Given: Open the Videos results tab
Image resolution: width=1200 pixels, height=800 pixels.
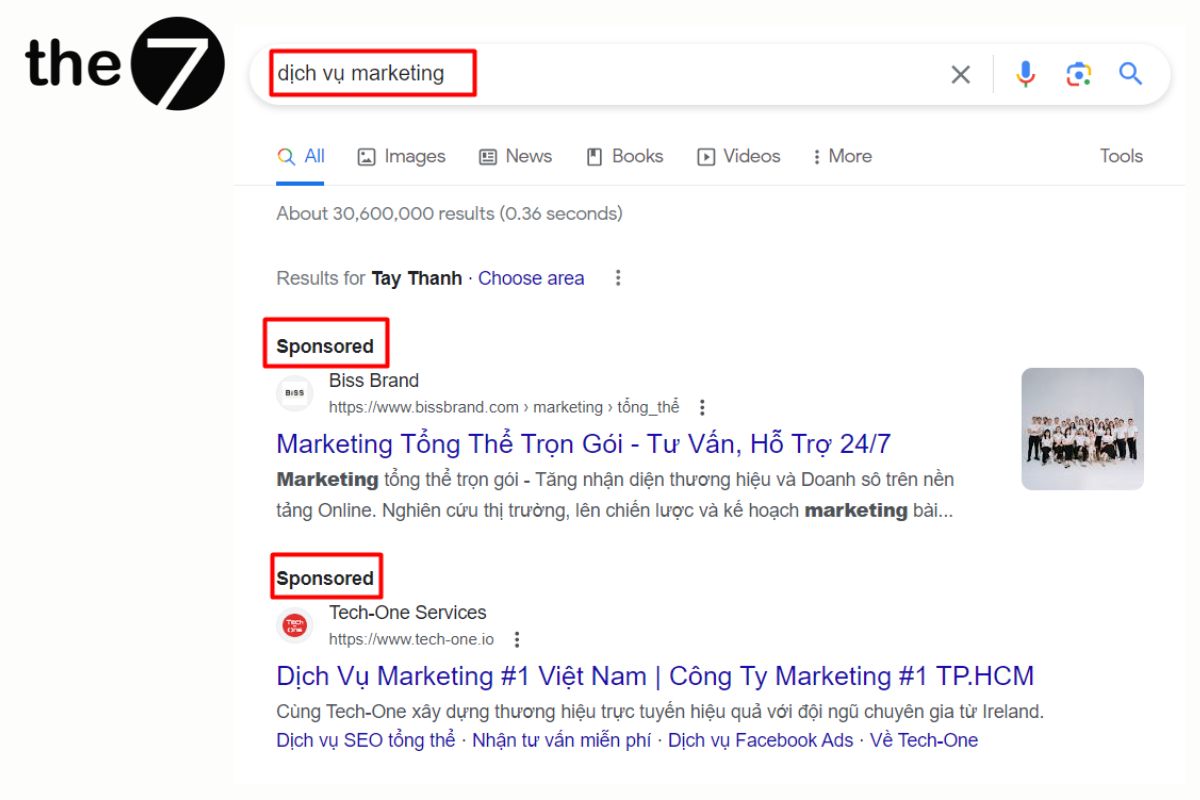Looking at the screenshot, I should 738,156.
